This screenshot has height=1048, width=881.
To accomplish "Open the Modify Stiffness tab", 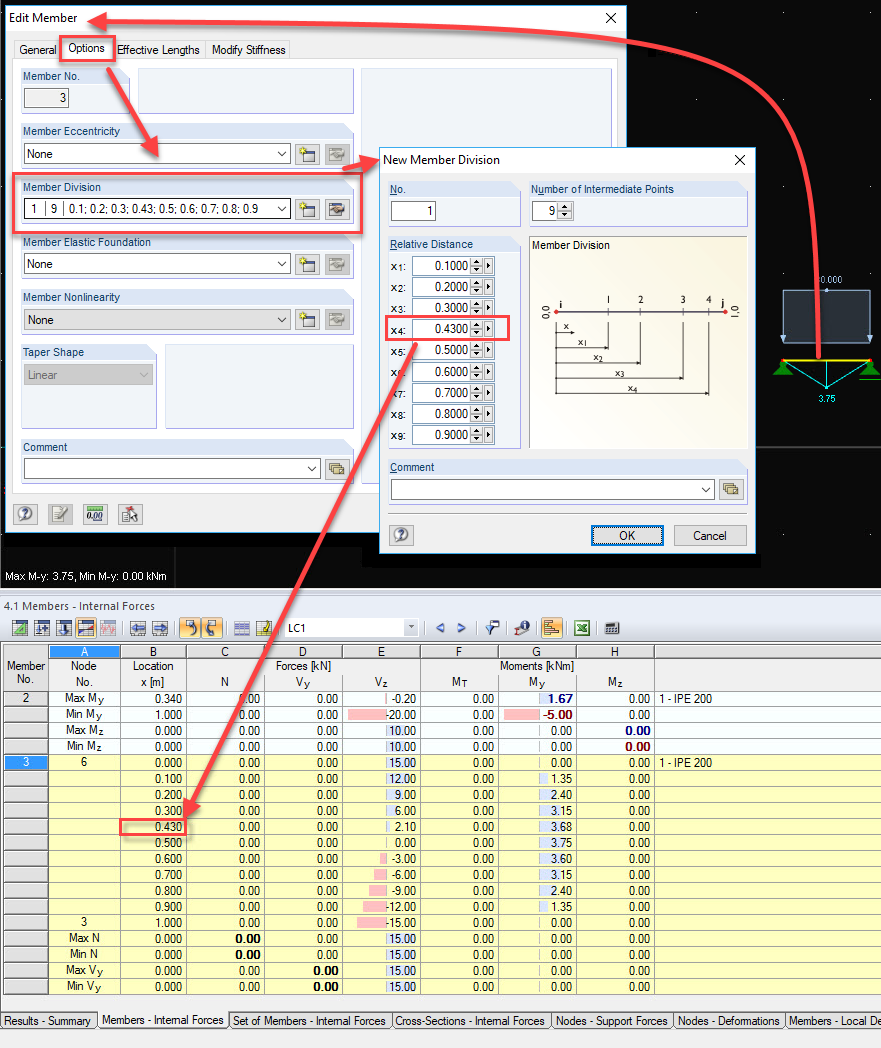I will (x=249, y=49).
